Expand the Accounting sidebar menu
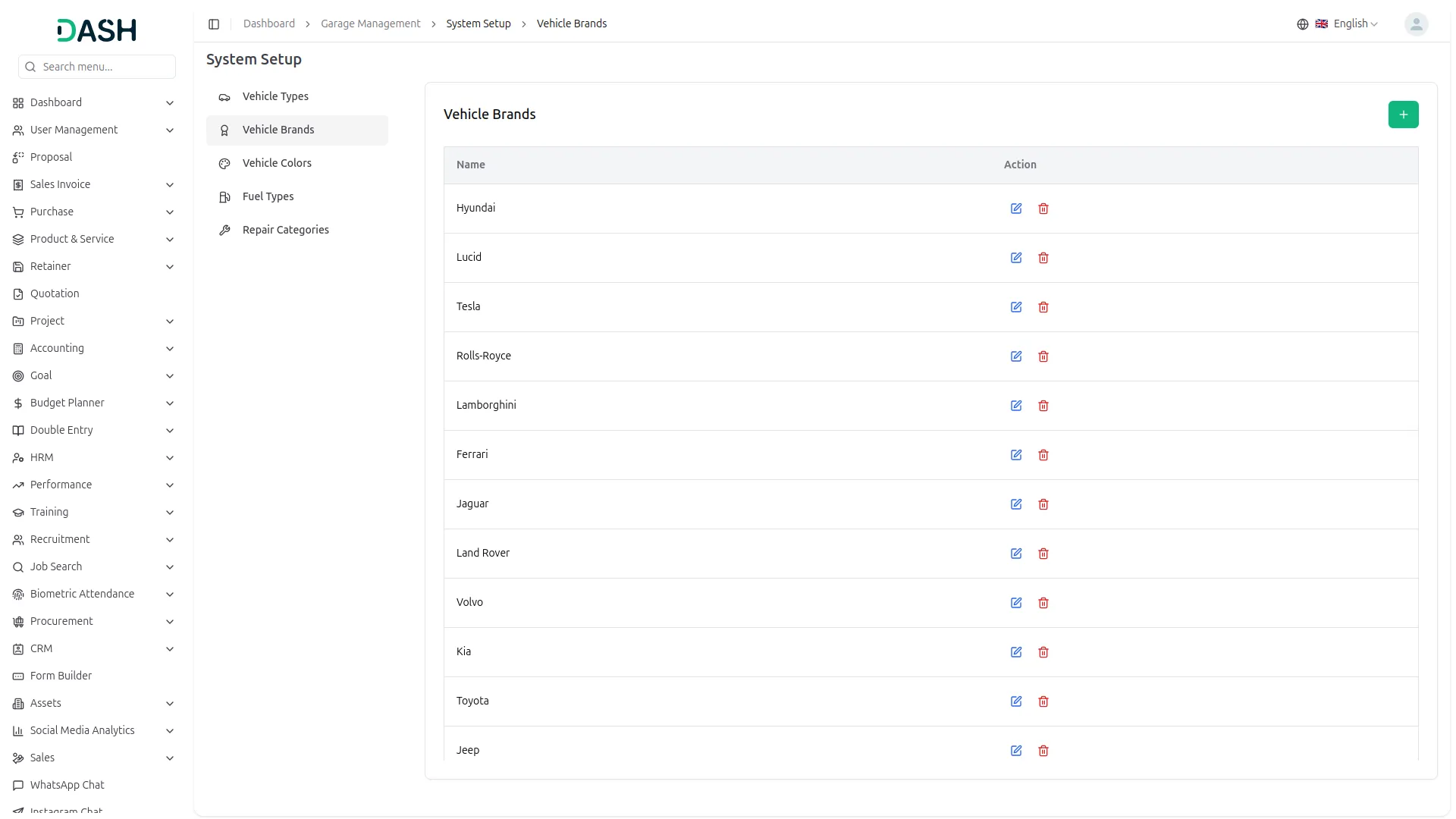 click(93, 348)
